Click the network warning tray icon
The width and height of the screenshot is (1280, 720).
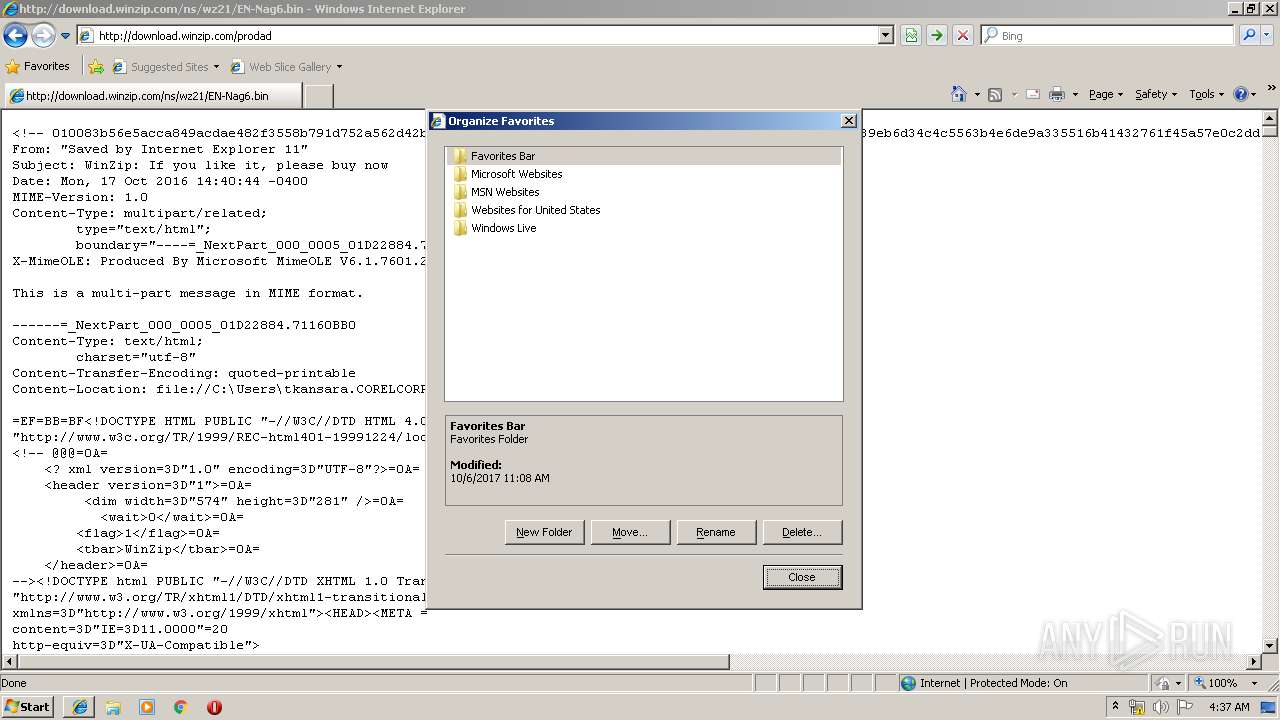[1137, 707]
